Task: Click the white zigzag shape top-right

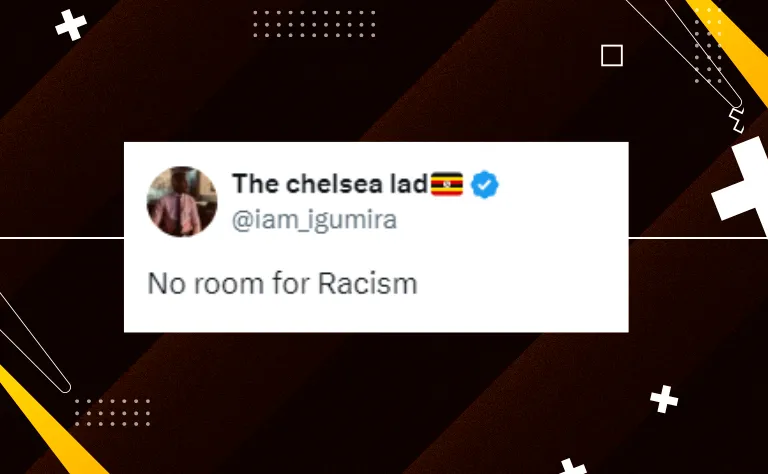Action: pyautogui.click(x=737, y=120)
